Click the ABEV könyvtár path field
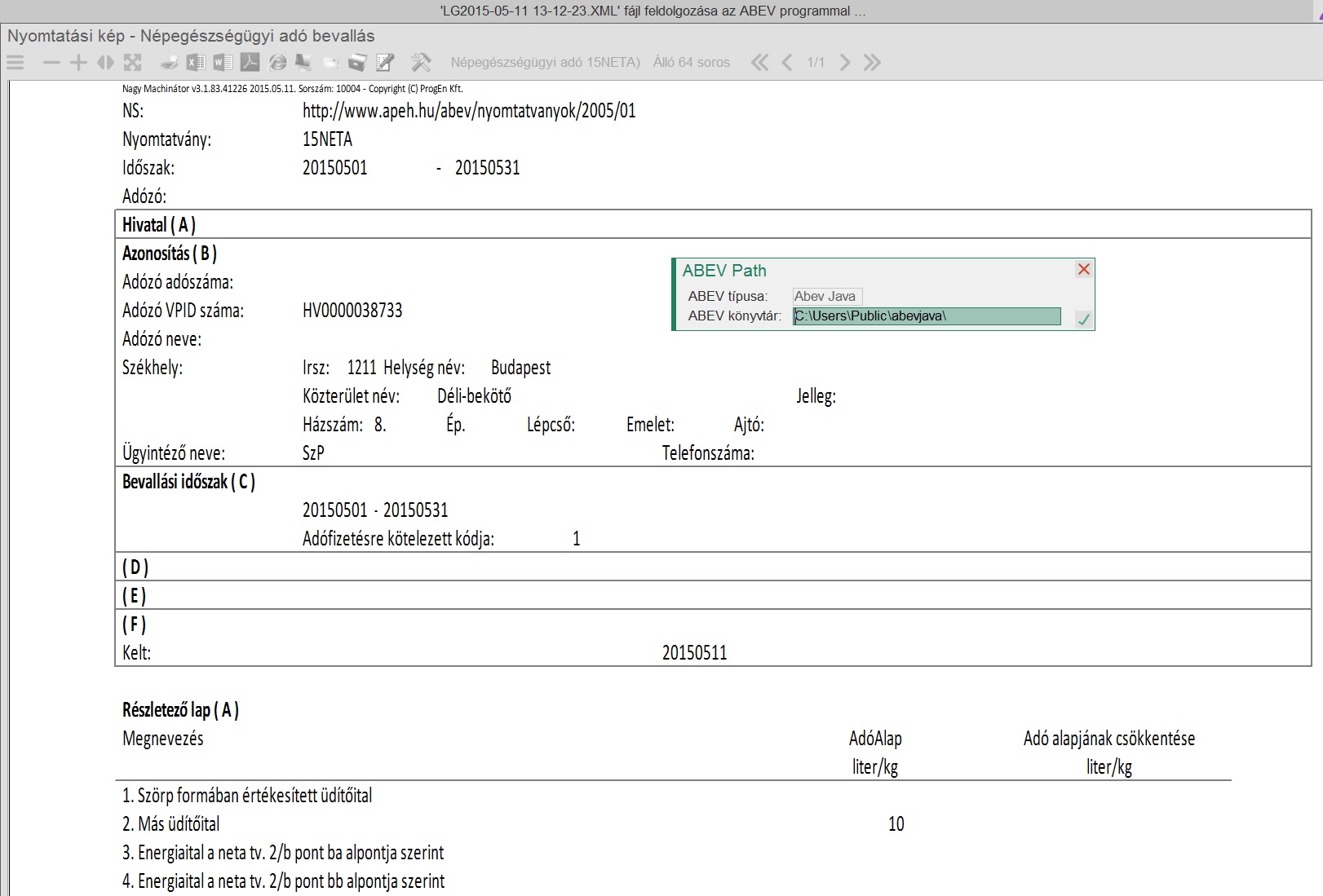 click(927, 316)
